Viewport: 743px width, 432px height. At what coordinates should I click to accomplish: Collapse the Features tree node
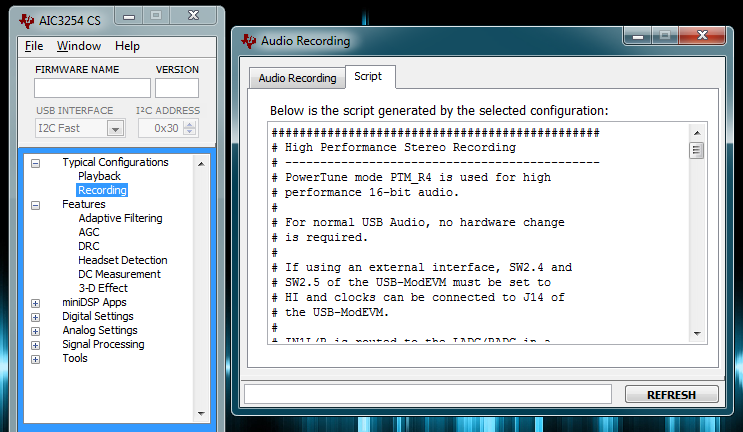pos(36,206)
